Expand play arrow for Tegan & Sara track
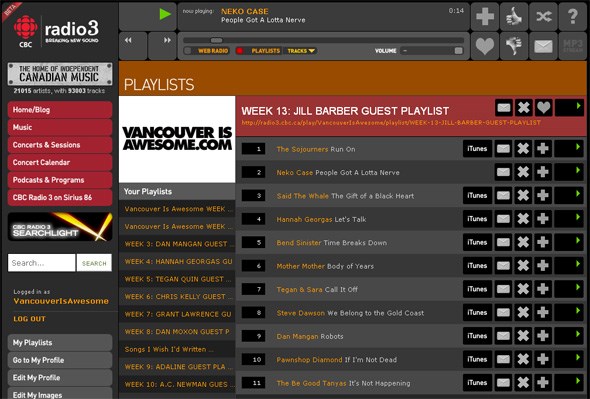The width and height of the screenshot is (590, 399). [569, 289]
